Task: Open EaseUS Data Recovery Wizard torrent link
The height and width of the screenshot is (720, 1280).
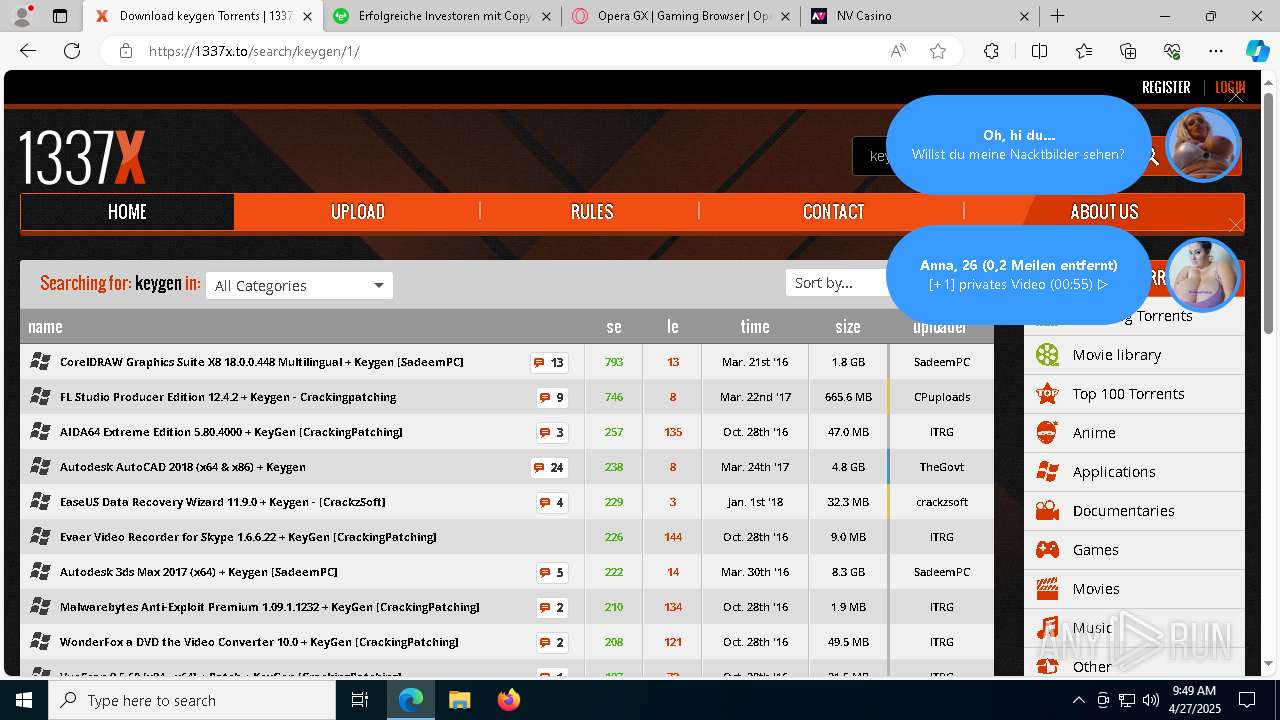Action: 222,502
